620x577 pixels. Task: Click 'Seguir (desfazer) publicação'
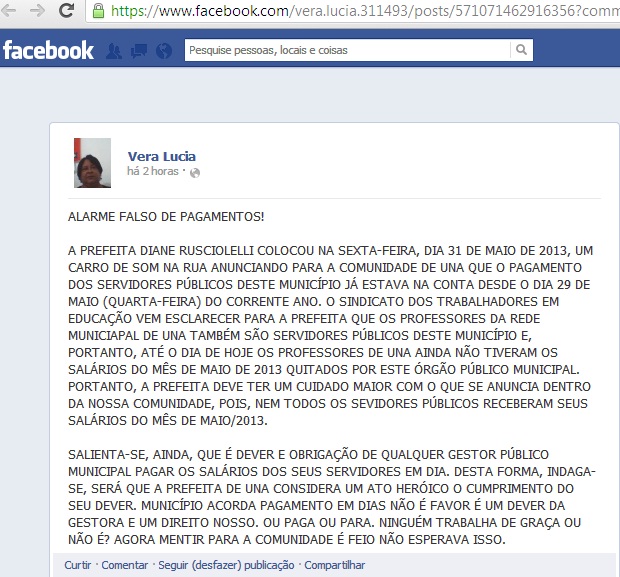tap(226, 565)
